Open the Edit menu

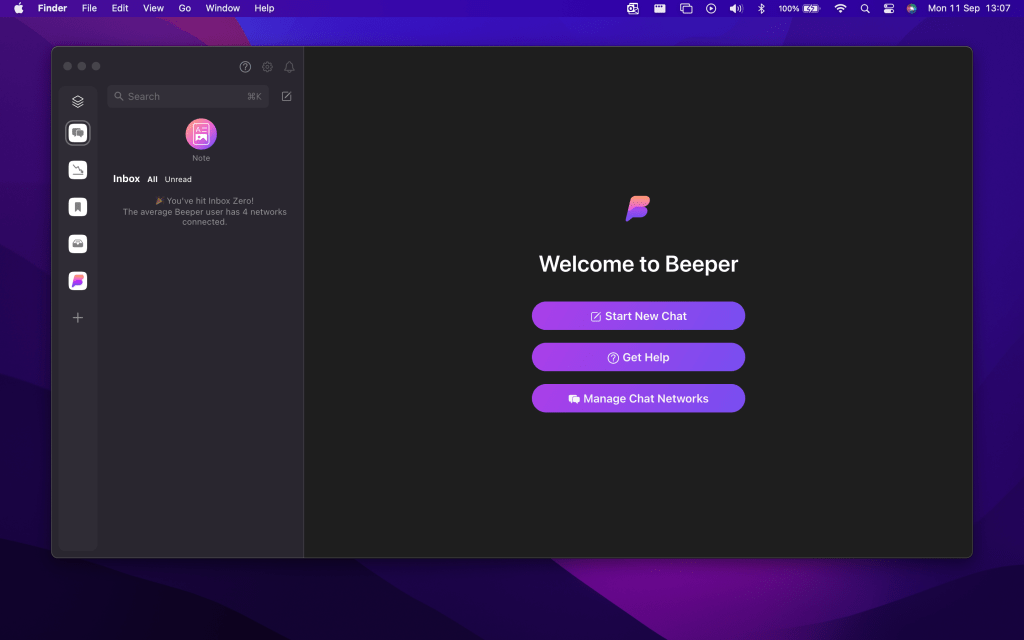[x=120, y=8]
